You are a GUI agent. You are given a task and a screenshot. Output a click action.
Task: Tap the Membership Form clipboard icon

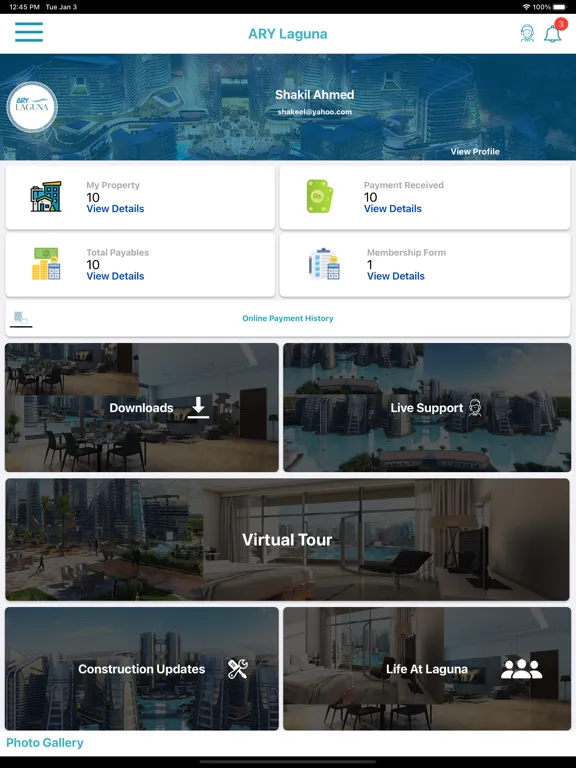[x=324, y=264]
